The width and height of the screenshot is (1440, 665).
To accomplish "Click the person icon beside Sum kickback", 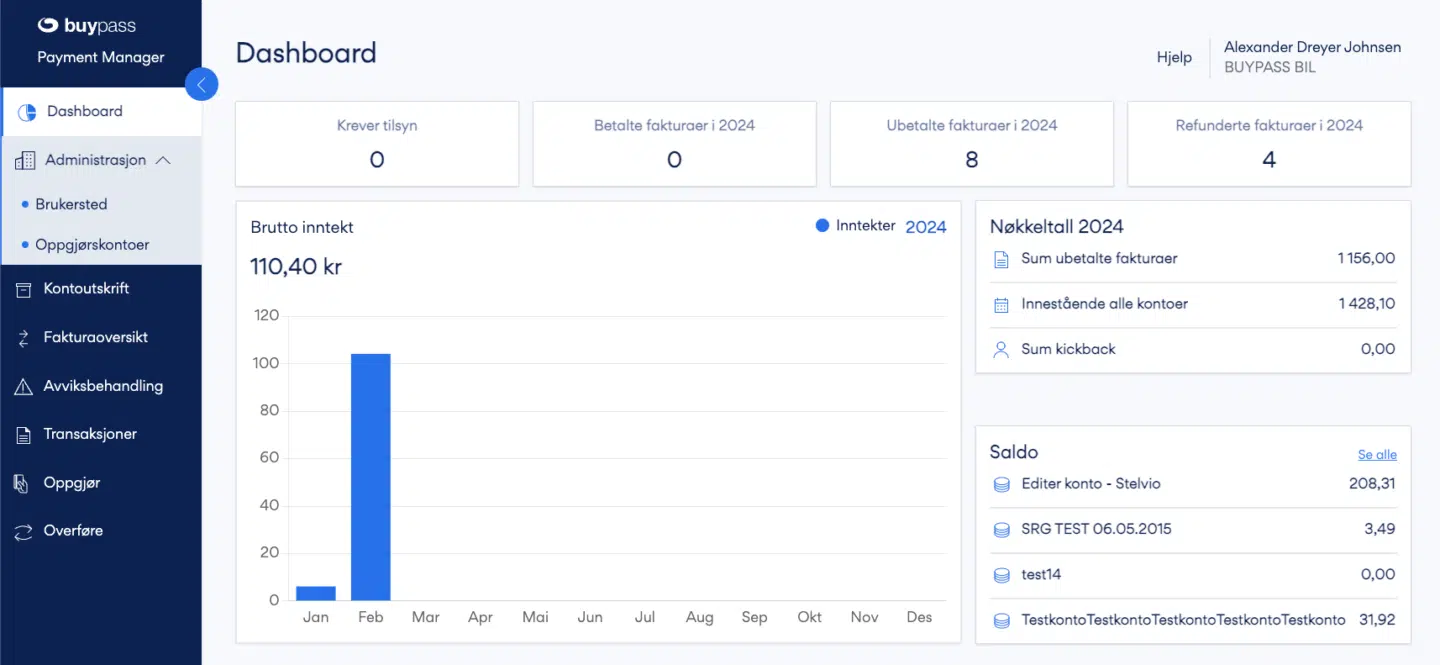I will 1001,350.
